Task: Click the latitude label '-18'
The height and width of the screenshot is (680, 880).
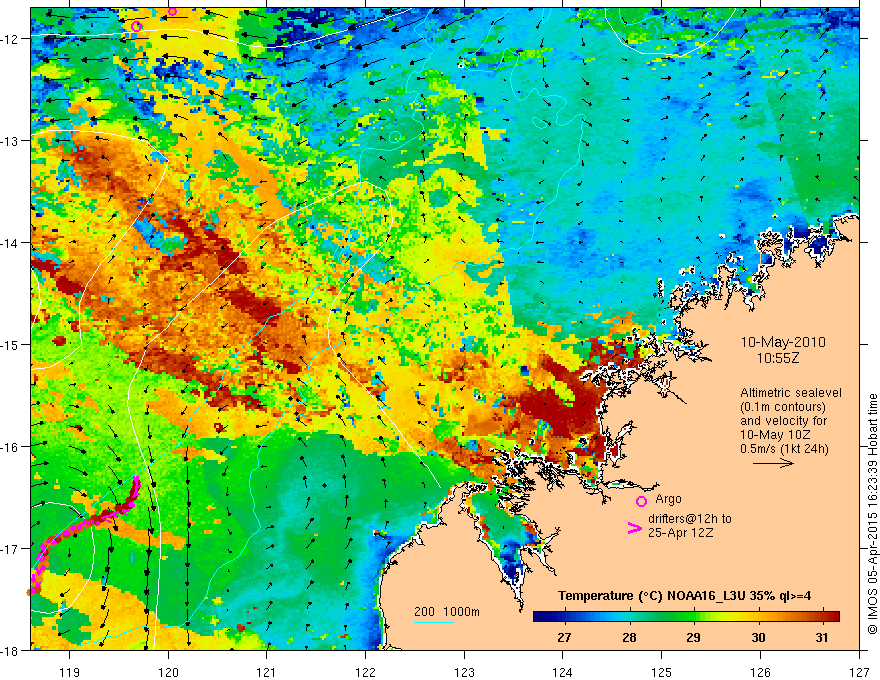Action: [x=11, y=650]
